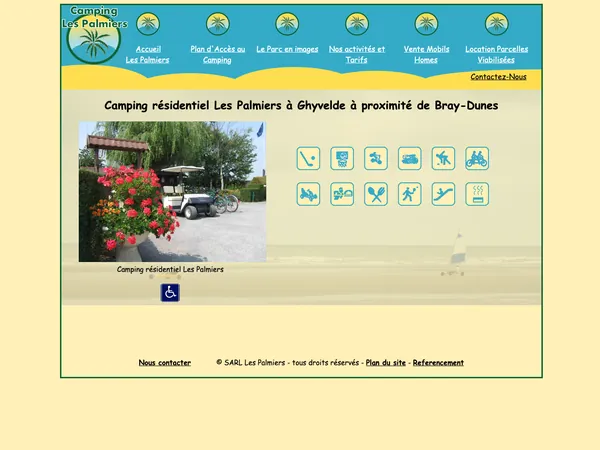Click the bumper boat activity icon

point(409,158)
